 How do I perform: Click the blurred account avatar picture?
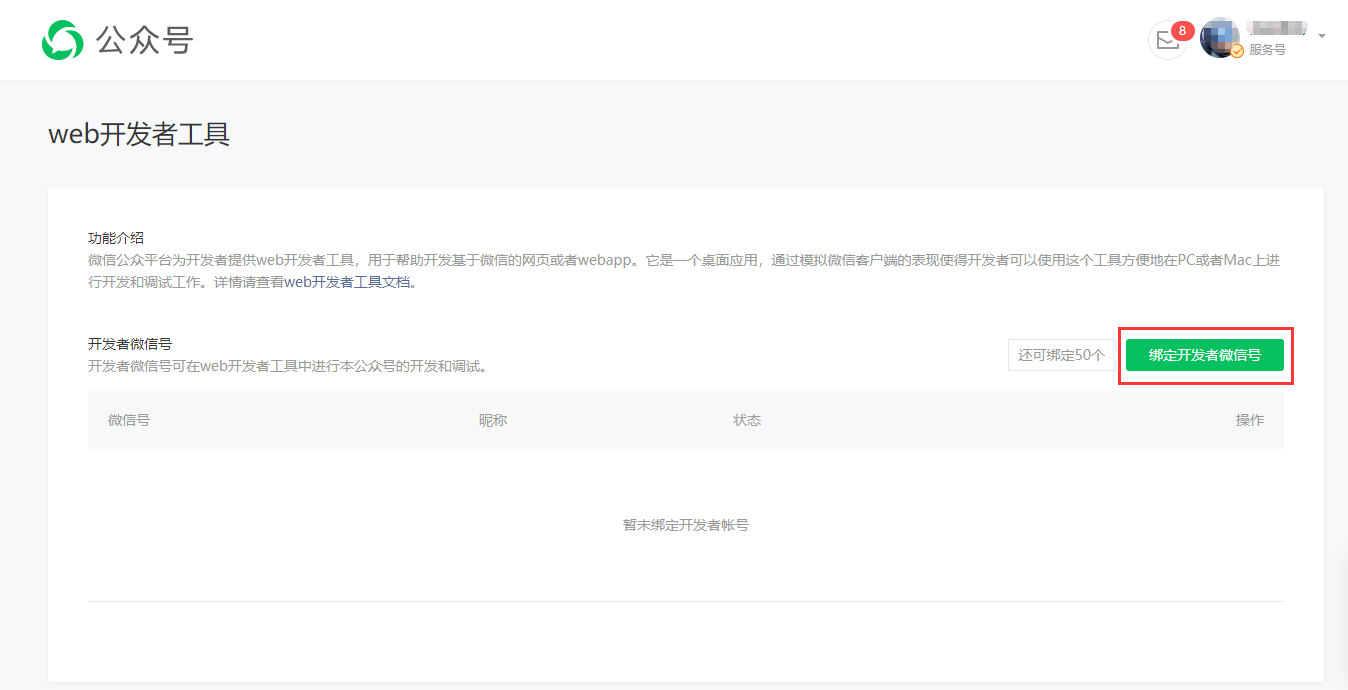coord(1218,38)
